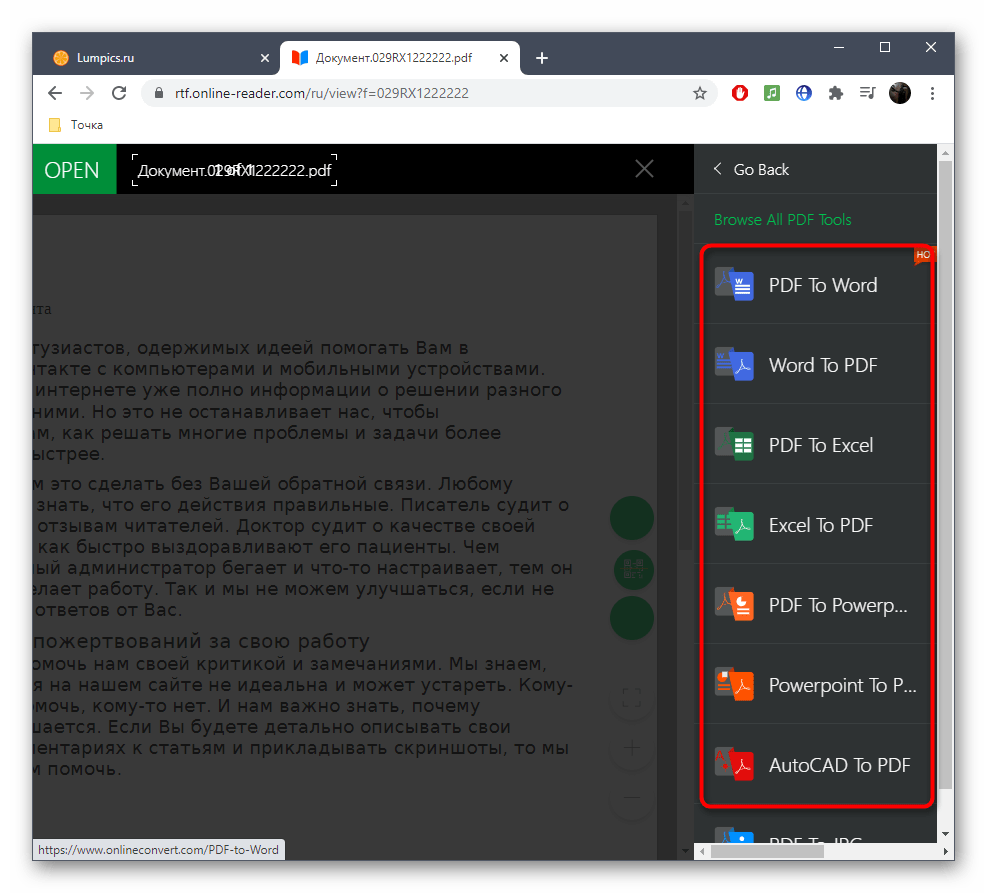Open a new browser tab

point(542,58)
